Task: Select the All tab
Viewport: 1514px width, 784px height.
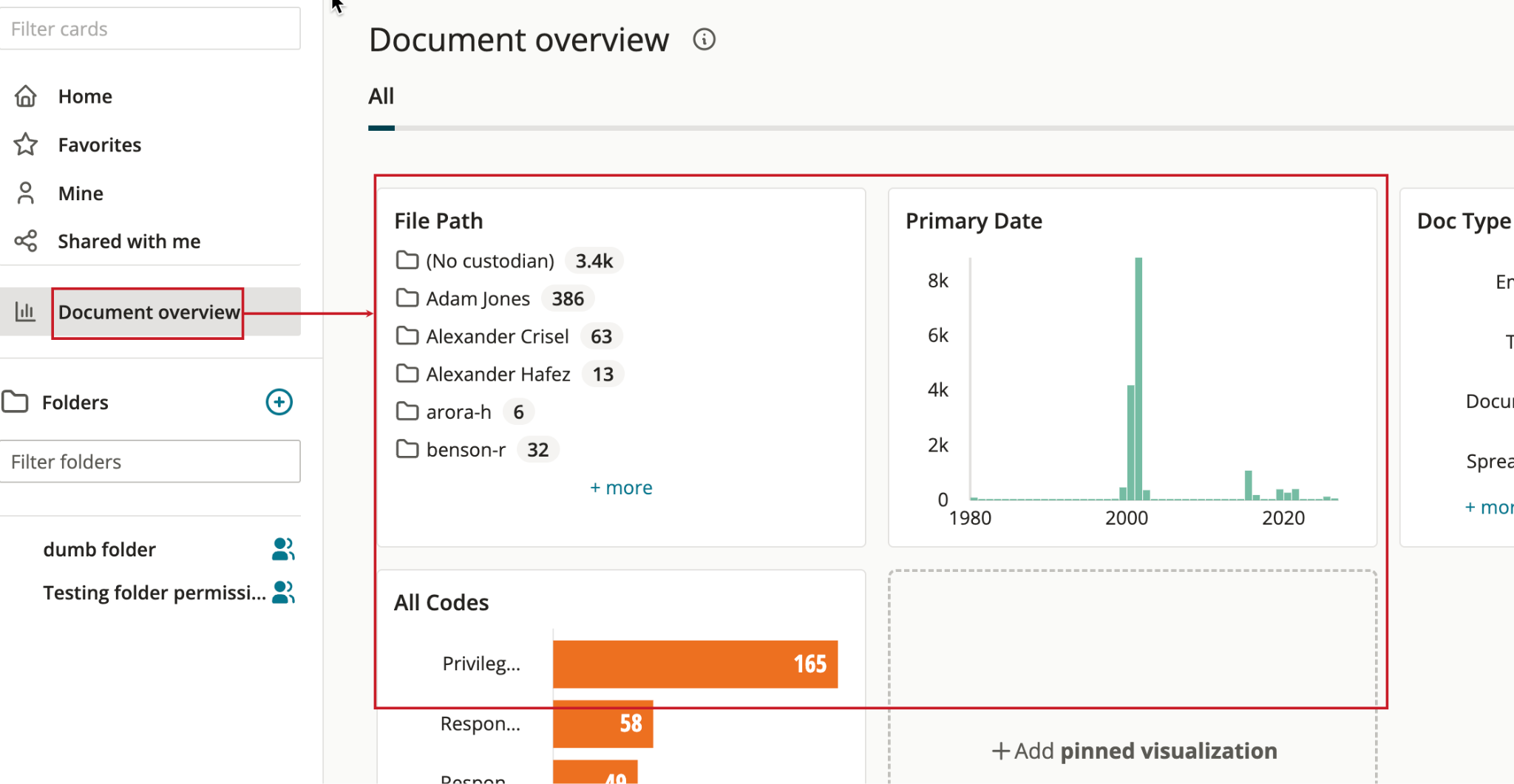Action: click(x=381, y=96)
